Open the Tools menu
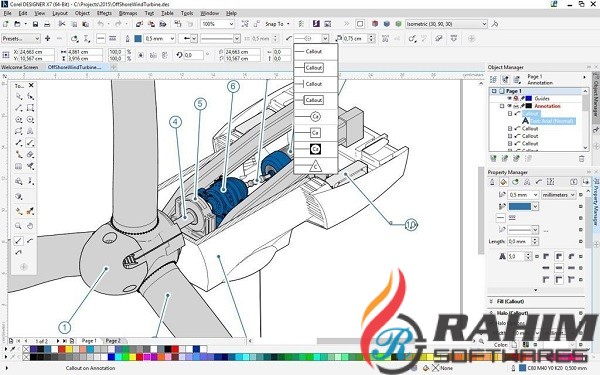Image resolution: width=600 pixels, height=375 pixels. click(187, 13)
